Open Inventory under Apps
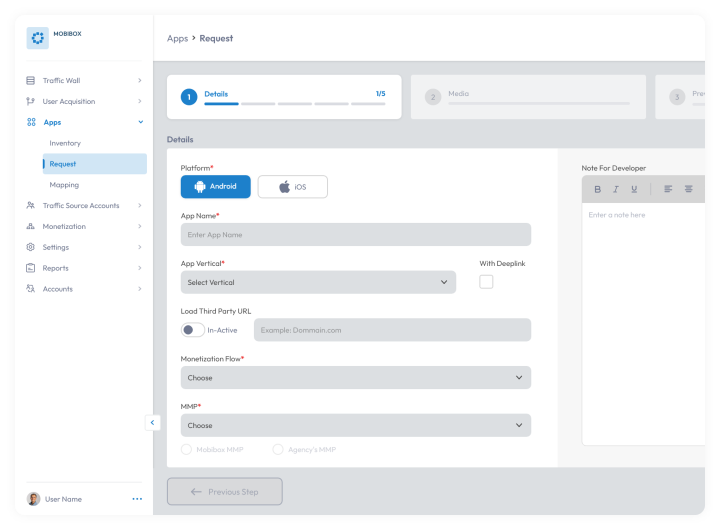 [65, 143]
